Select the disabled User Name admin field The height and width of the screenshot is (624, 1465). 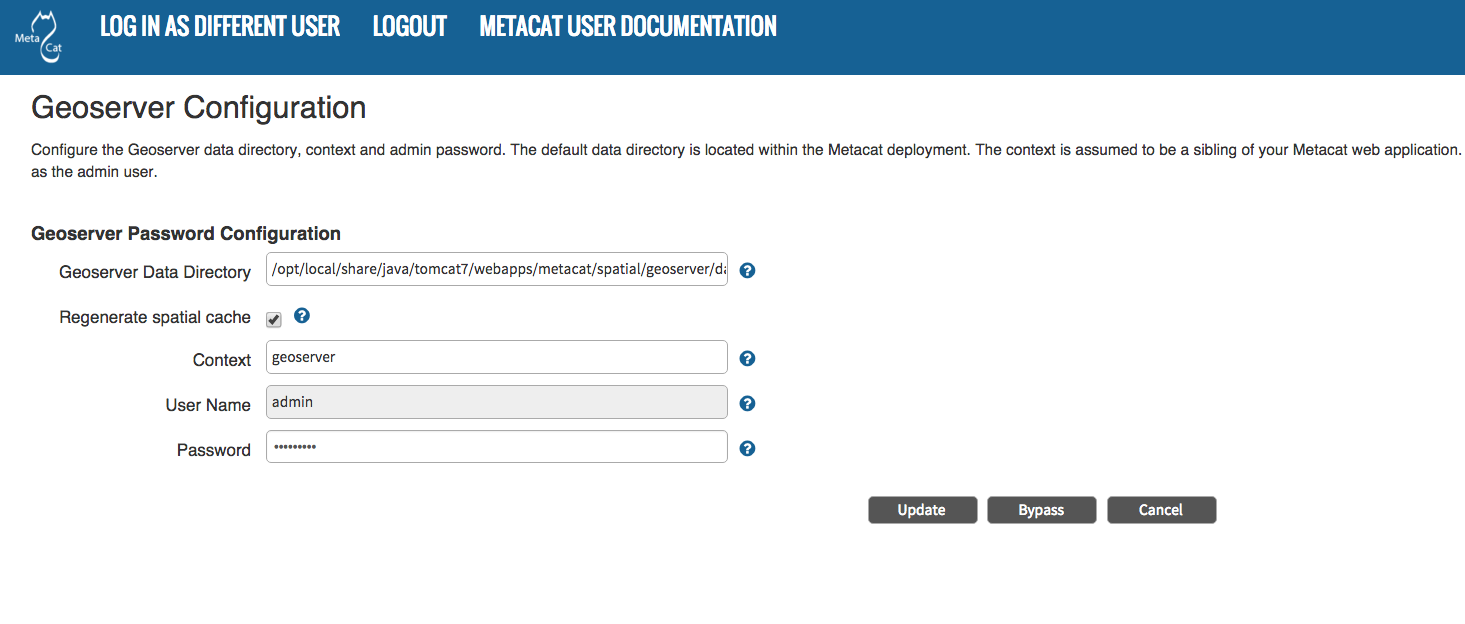pos(497,402)
